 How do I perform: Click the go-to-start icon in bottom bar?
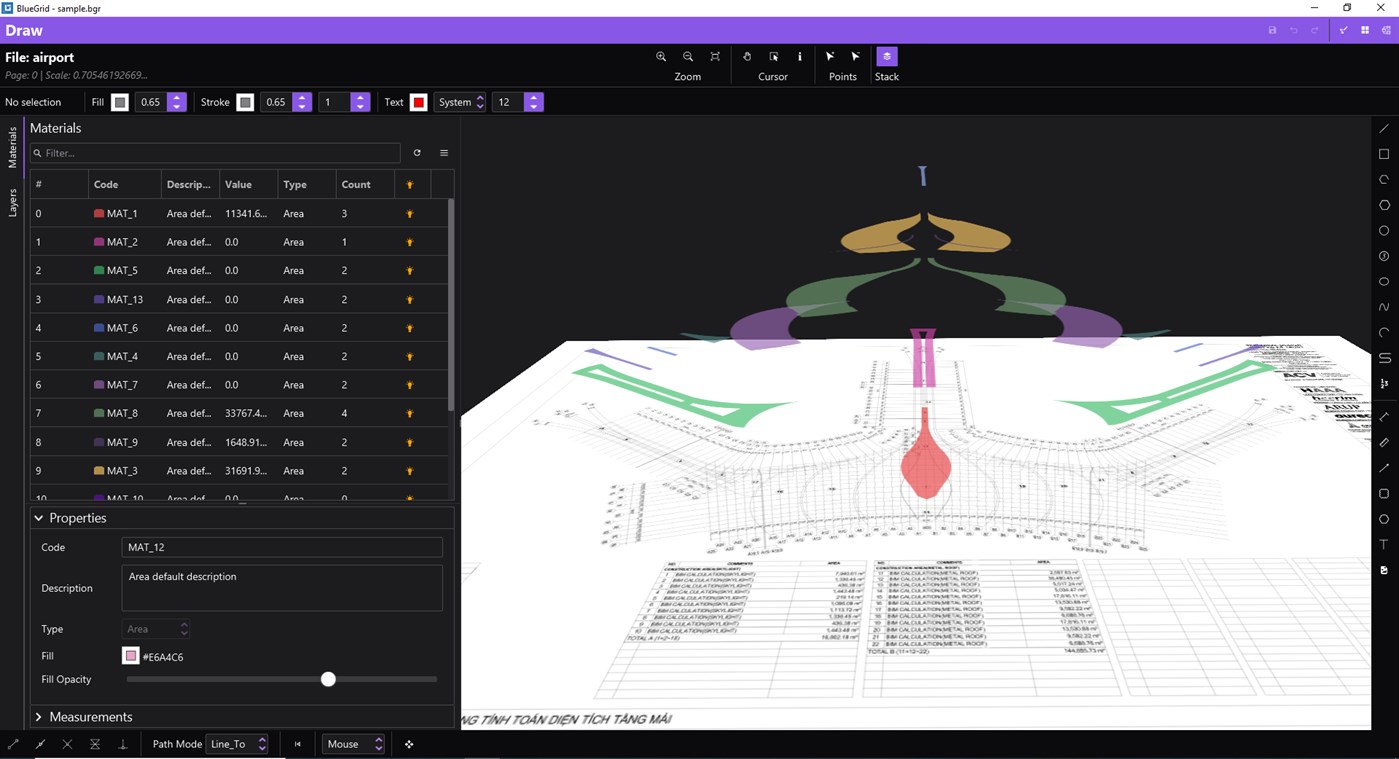click(297, 744)
